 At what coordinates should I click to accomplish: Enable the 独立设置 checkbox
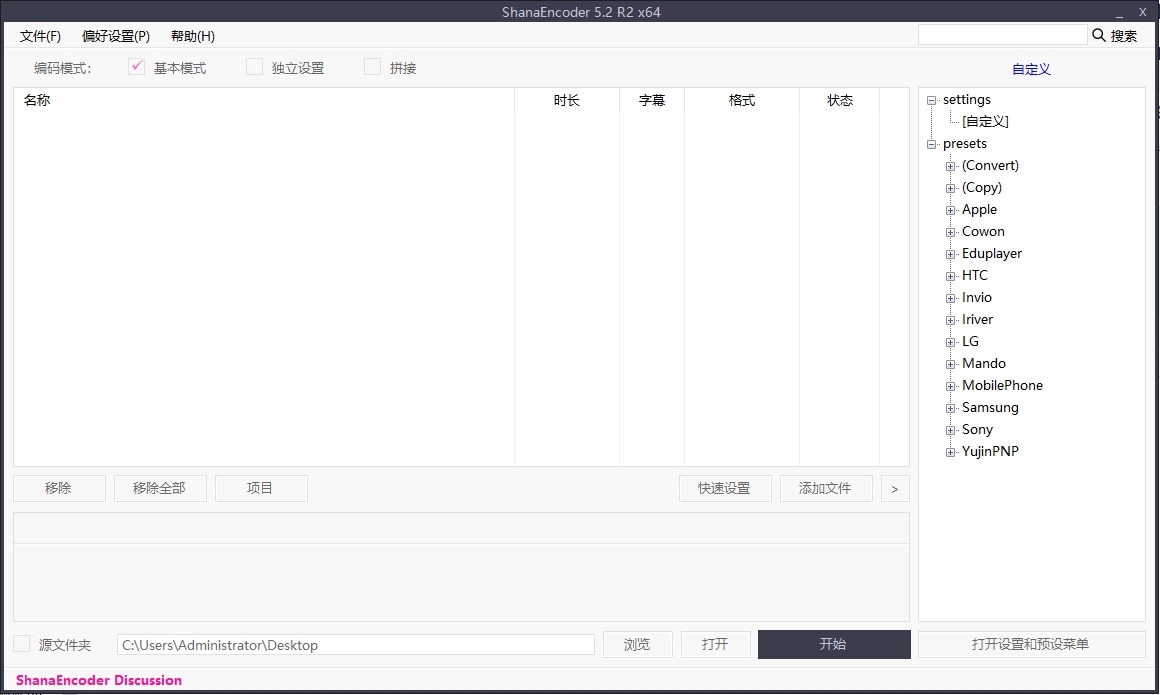point(254,66)
